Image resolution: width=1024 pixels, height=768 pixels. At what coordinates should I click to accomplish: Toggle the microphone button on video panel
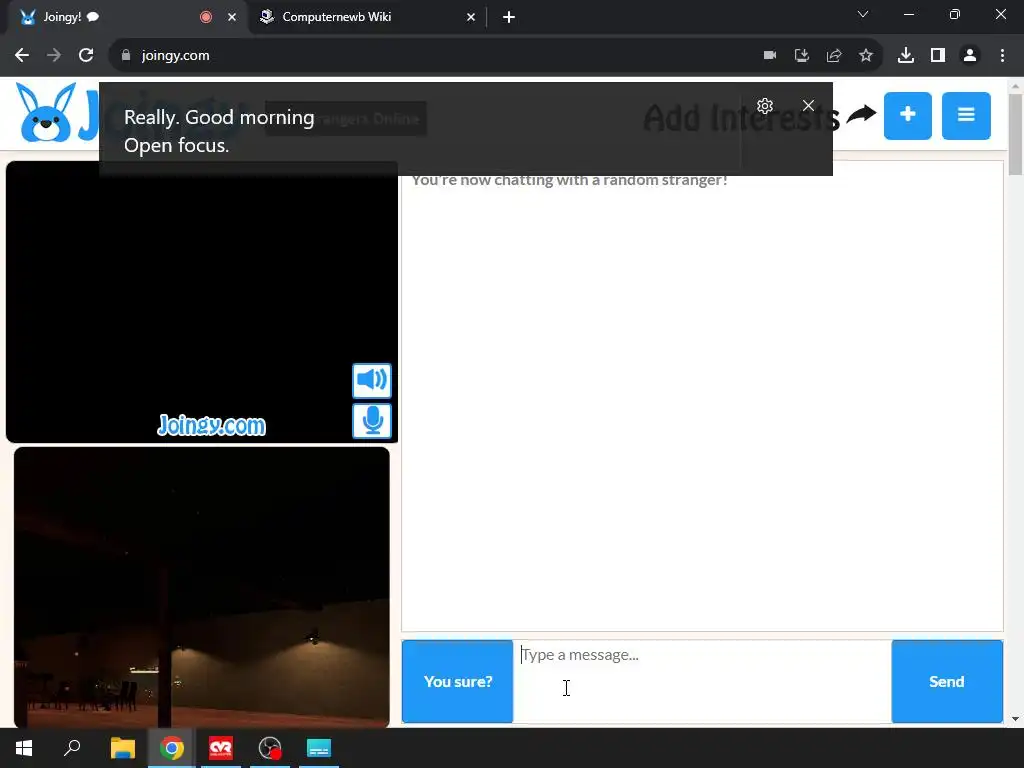coord(372,421)
